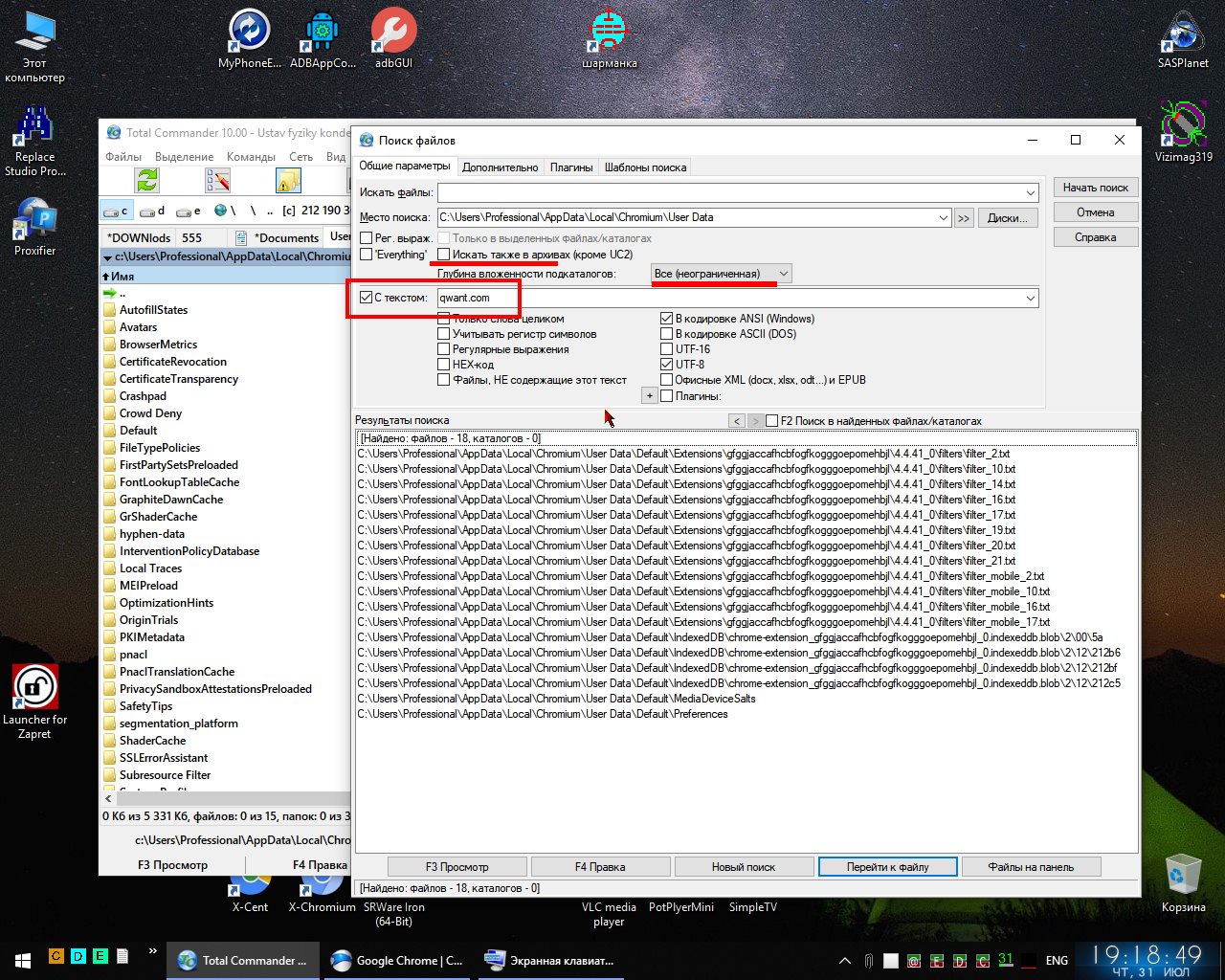The width and height of the screenshot is (1225, 980).
Task: Open the SASPlanet desktop icon
Action: [1183, 36]
